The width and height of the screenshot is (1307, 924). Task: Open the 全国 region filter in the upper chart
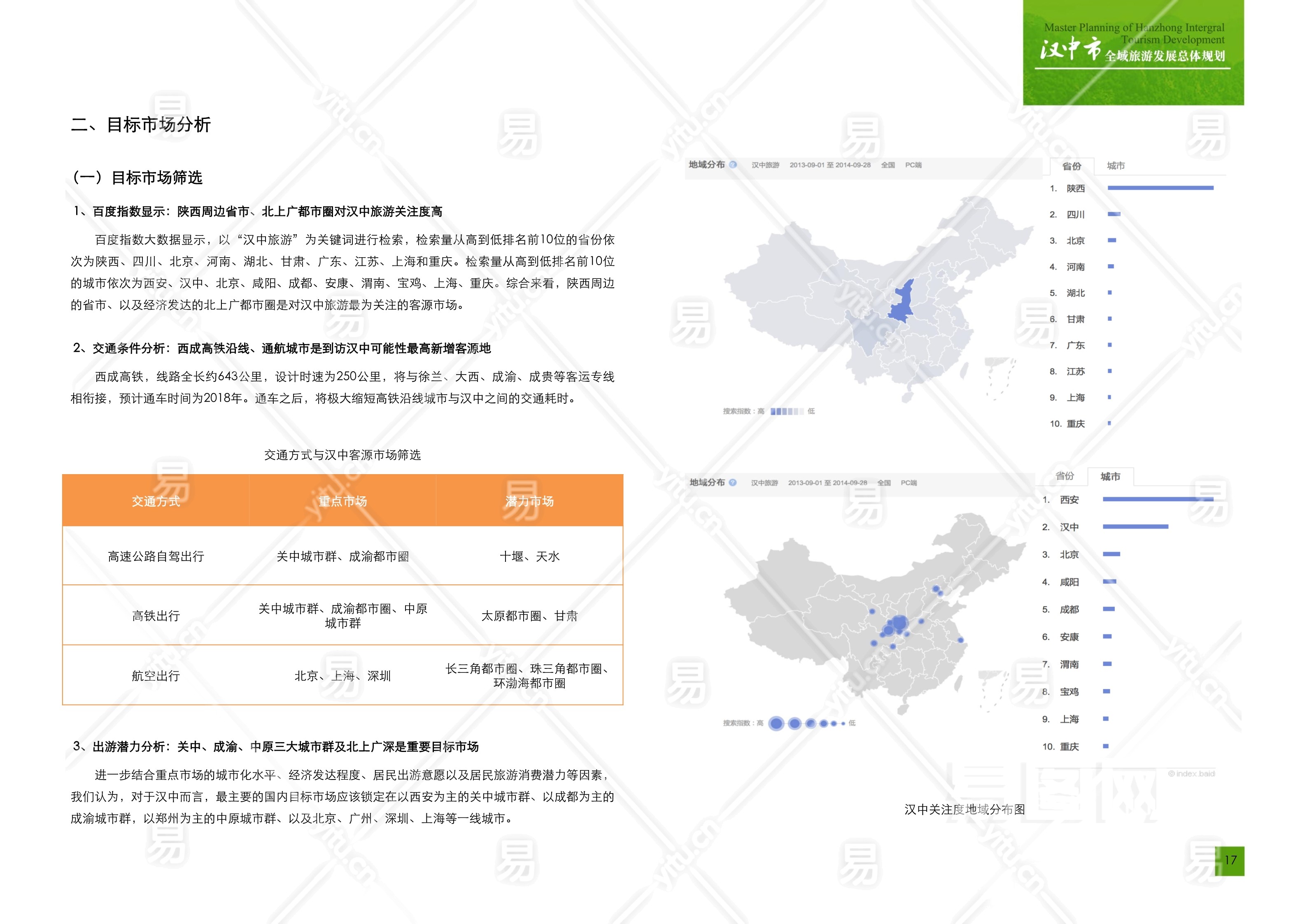point(888,165)
